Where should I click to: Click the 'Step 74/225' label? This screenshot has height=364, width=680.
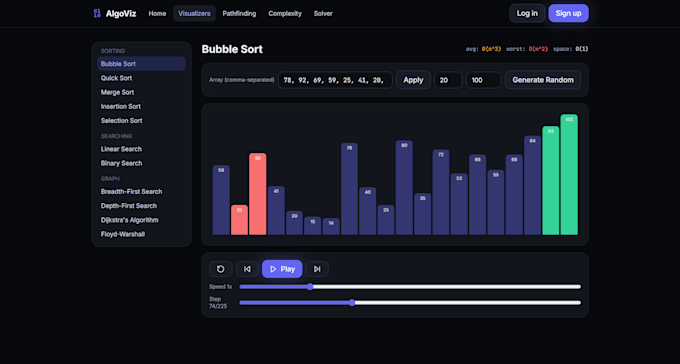(x=218, y=303)
